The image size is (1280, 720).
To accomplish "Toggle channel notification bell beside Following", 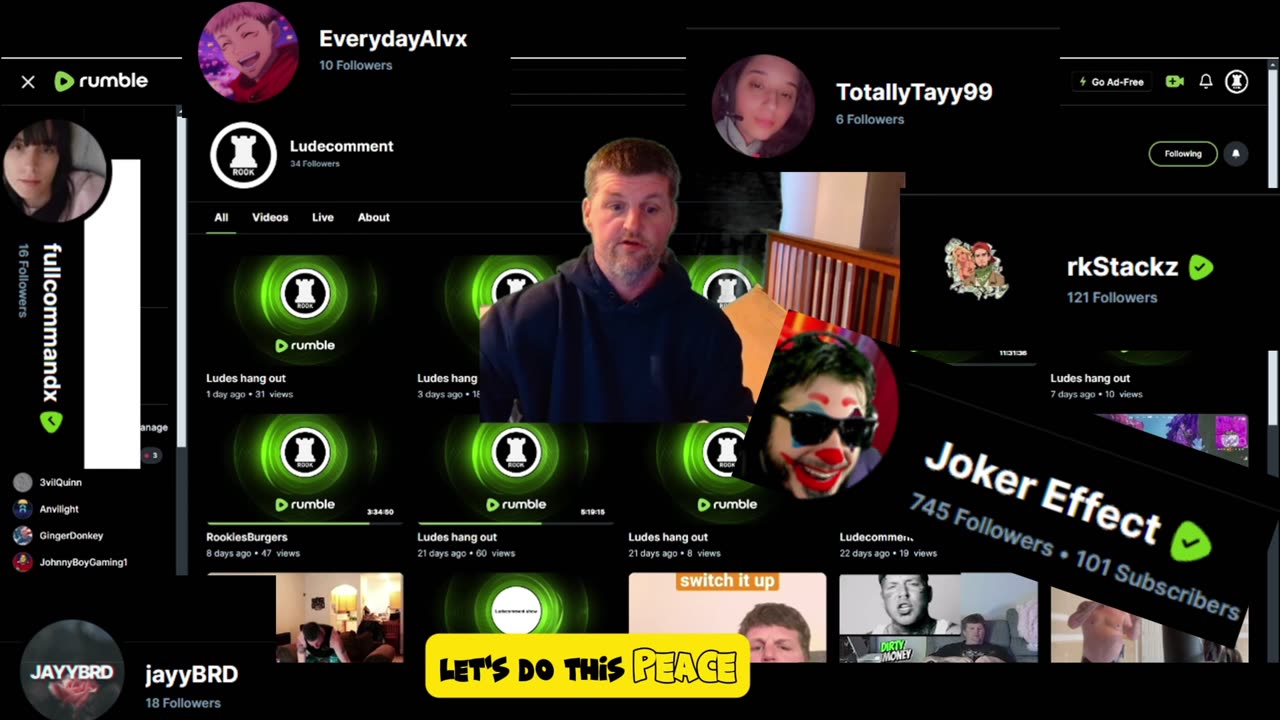I will 1236,153.
